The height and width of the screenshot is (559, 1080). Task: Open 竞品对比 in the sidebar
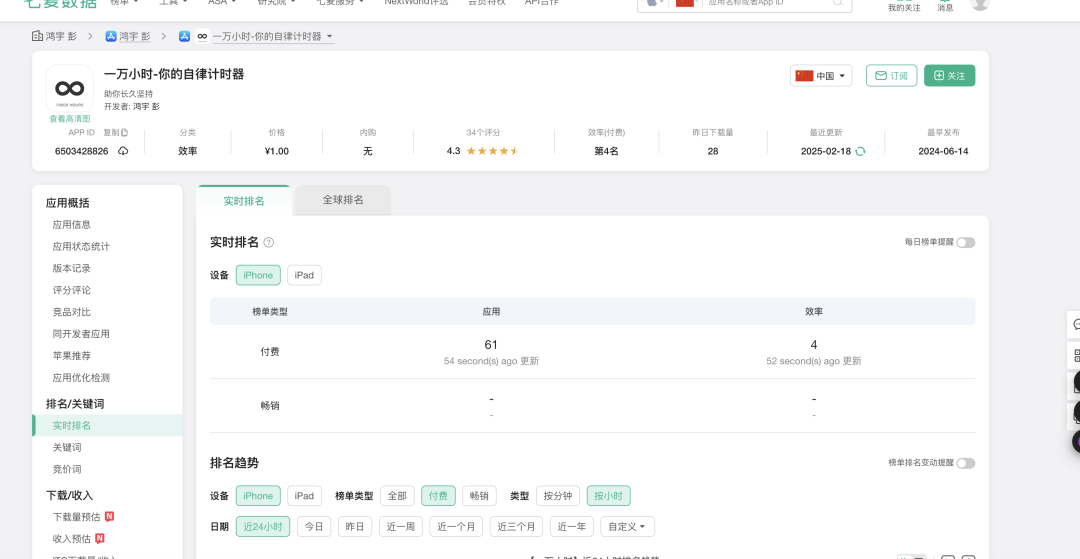coord(72,312)
